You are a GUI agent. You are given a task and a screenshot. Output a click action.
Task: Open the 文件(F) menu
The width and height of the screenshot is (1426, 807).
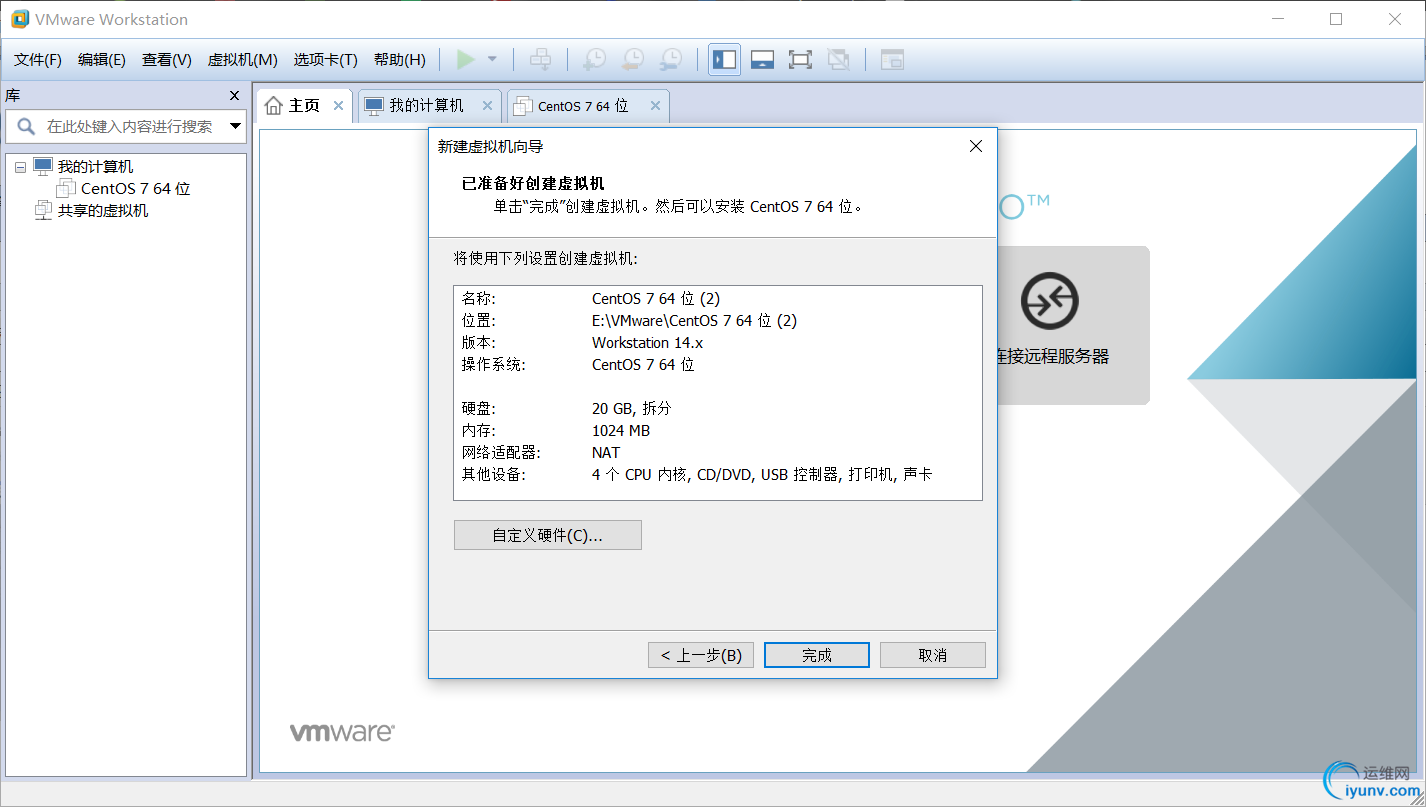coord(38,60)
